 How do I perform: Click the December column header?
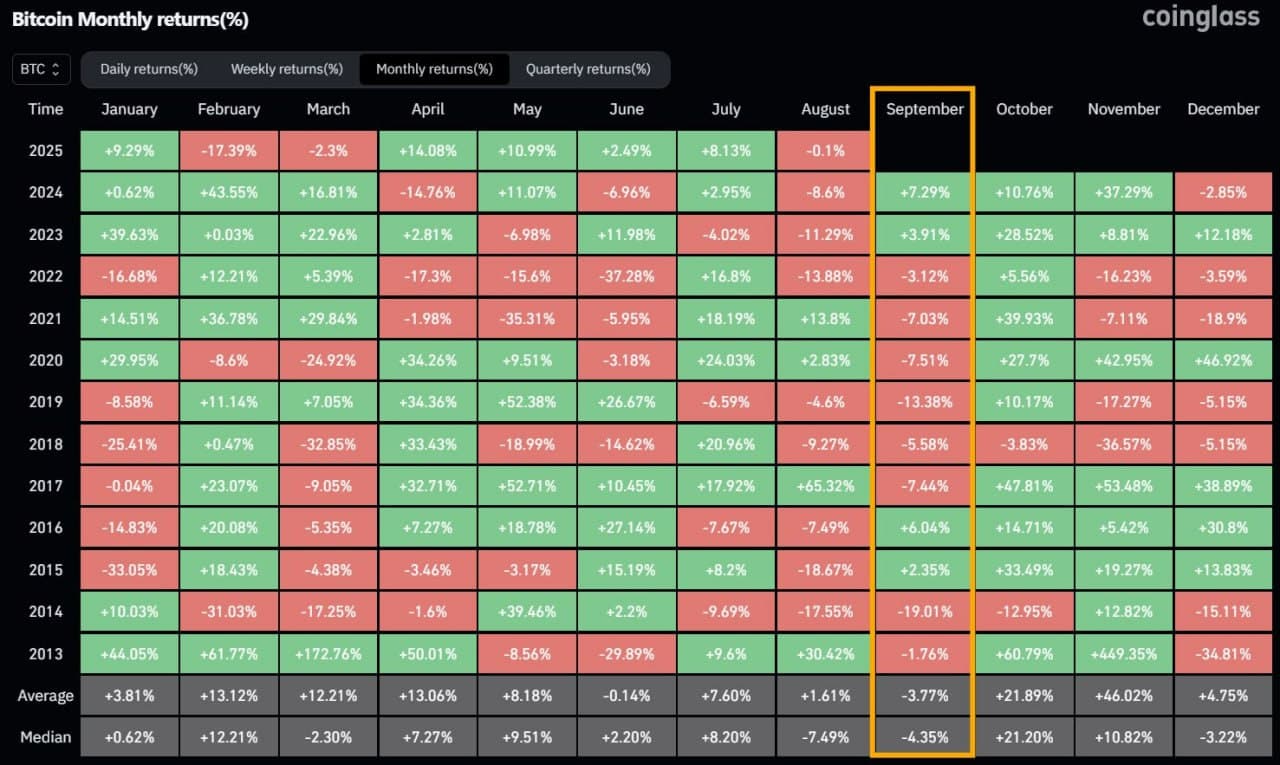pyautogui.click(x=1223, y=109)
